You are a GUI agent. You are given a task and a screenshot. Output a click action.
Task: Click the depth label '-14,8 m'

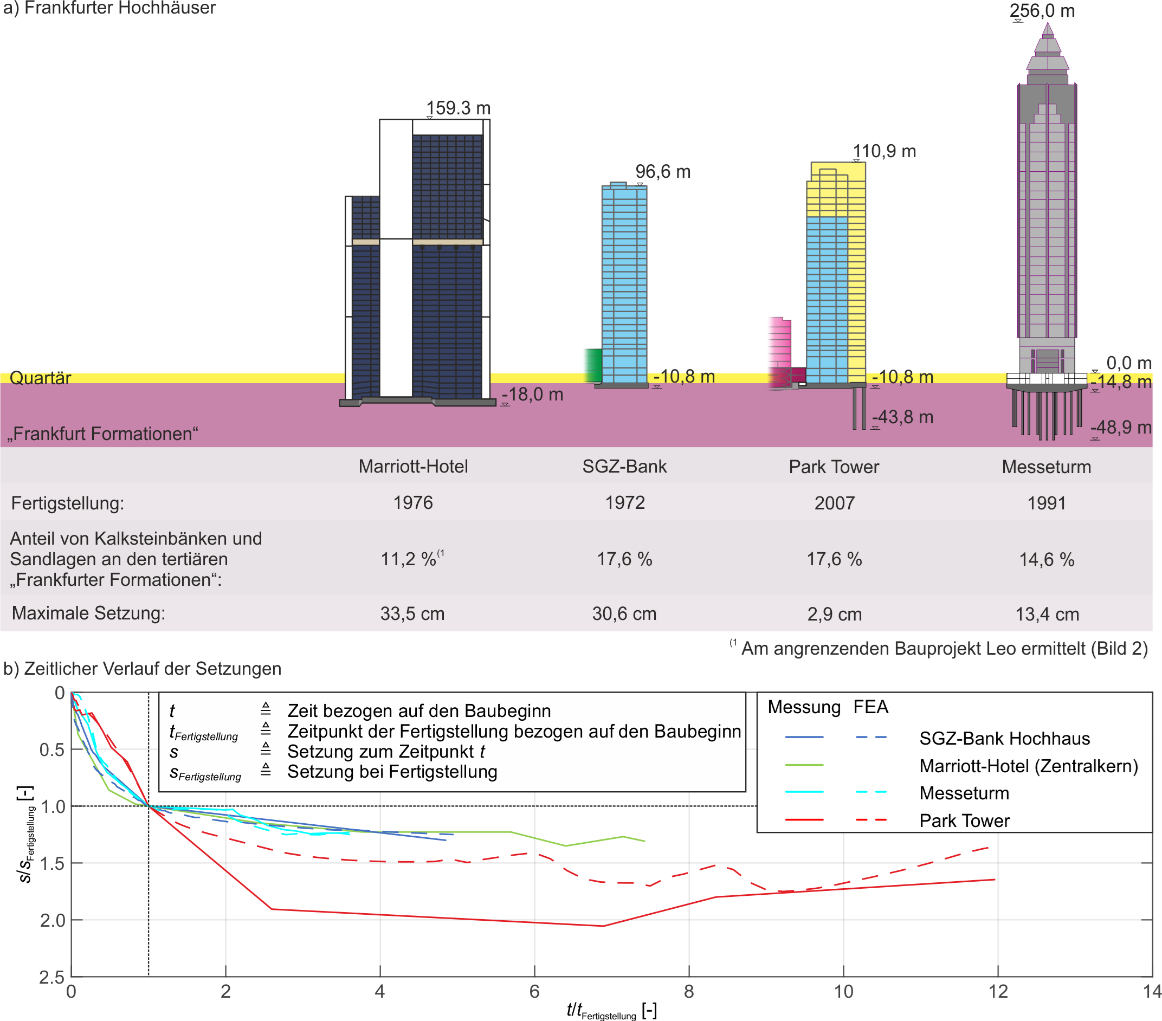click(x=1121, y=382)
